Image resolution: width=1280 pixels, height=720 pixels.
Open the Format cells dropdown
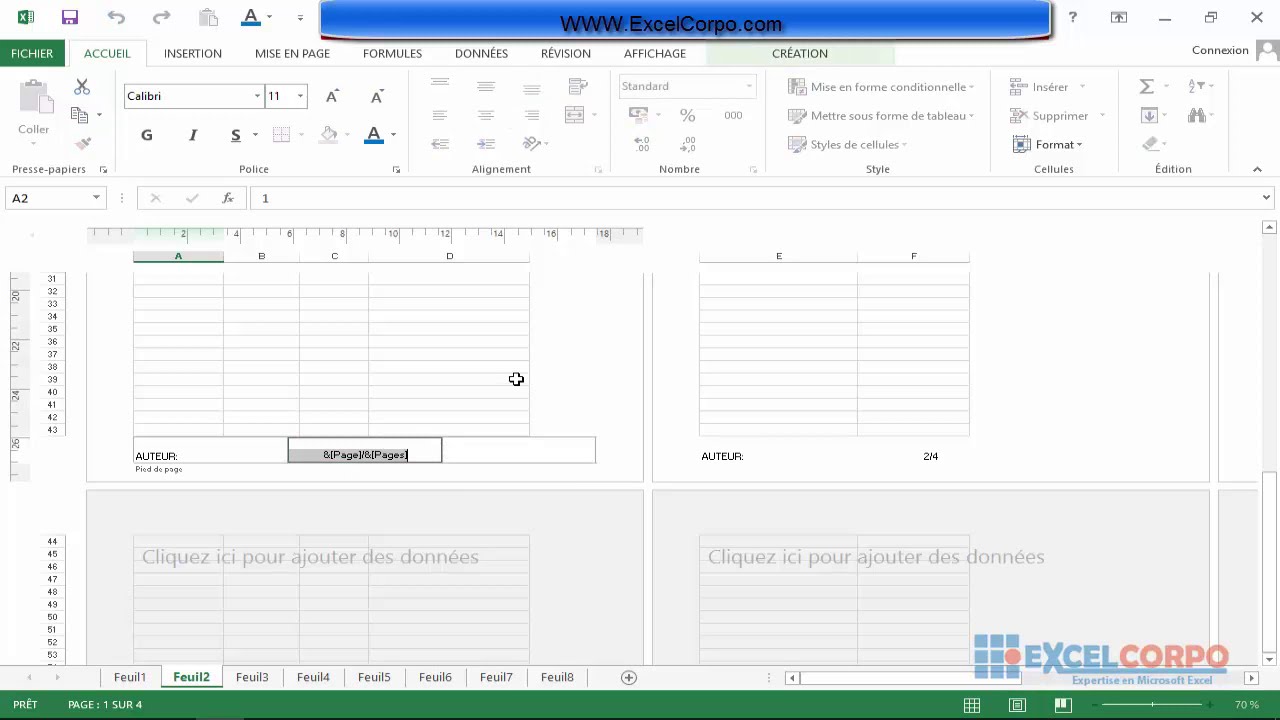pyautogui.click(x=1047, y=144)
